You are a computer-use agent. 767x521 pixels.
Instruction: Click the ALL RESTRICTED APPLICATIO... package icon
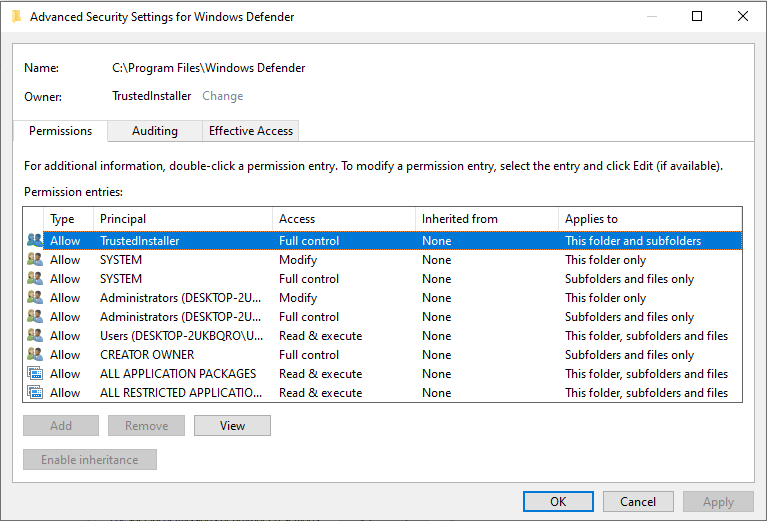pyautogui.click(x=35, y=392)
